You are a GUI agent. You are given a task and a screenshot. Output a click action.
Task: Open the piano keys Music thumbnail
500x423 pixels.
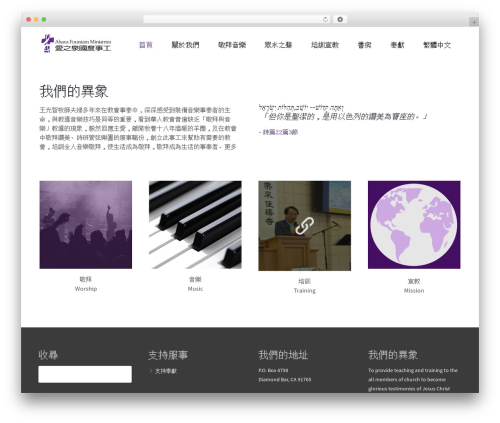click(195, 225)
